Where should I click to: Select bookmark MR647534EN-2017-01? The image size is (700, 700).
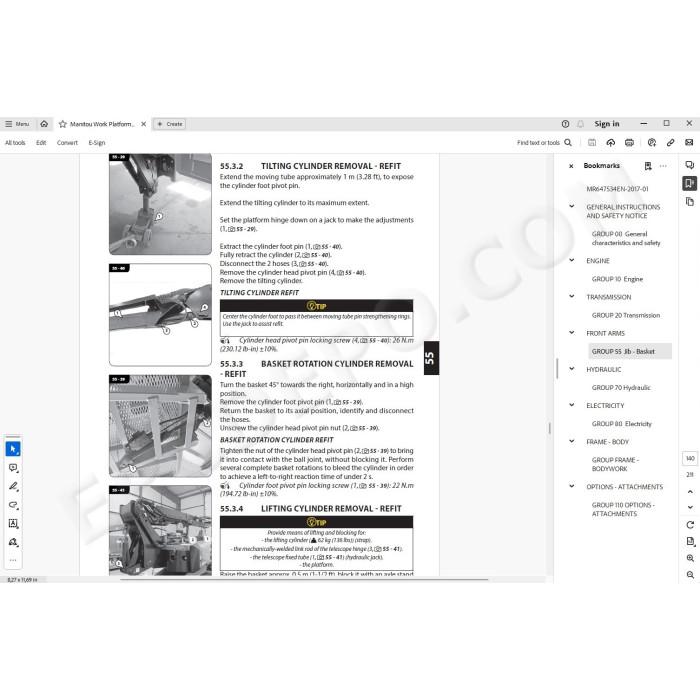coord(617,189)
